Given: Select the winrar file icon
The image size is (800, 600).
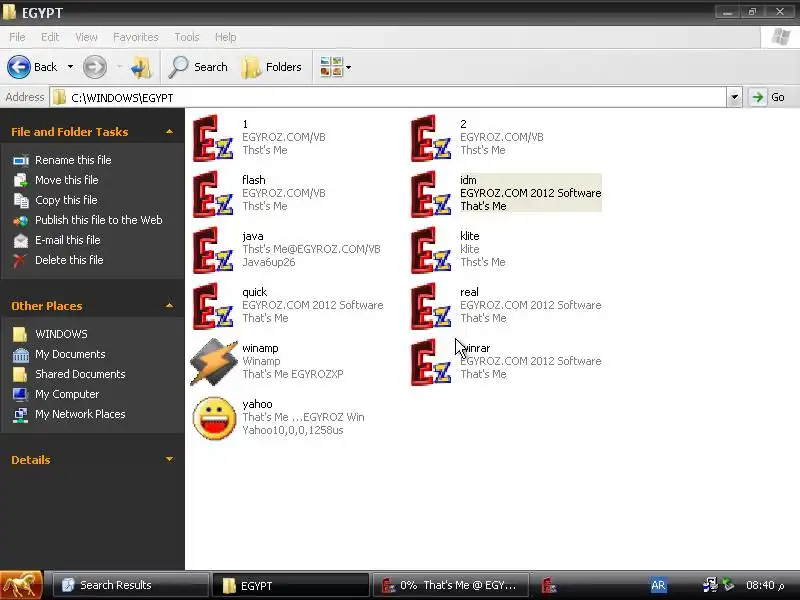Looking at the screenshot, I should [x=431, y=363].
